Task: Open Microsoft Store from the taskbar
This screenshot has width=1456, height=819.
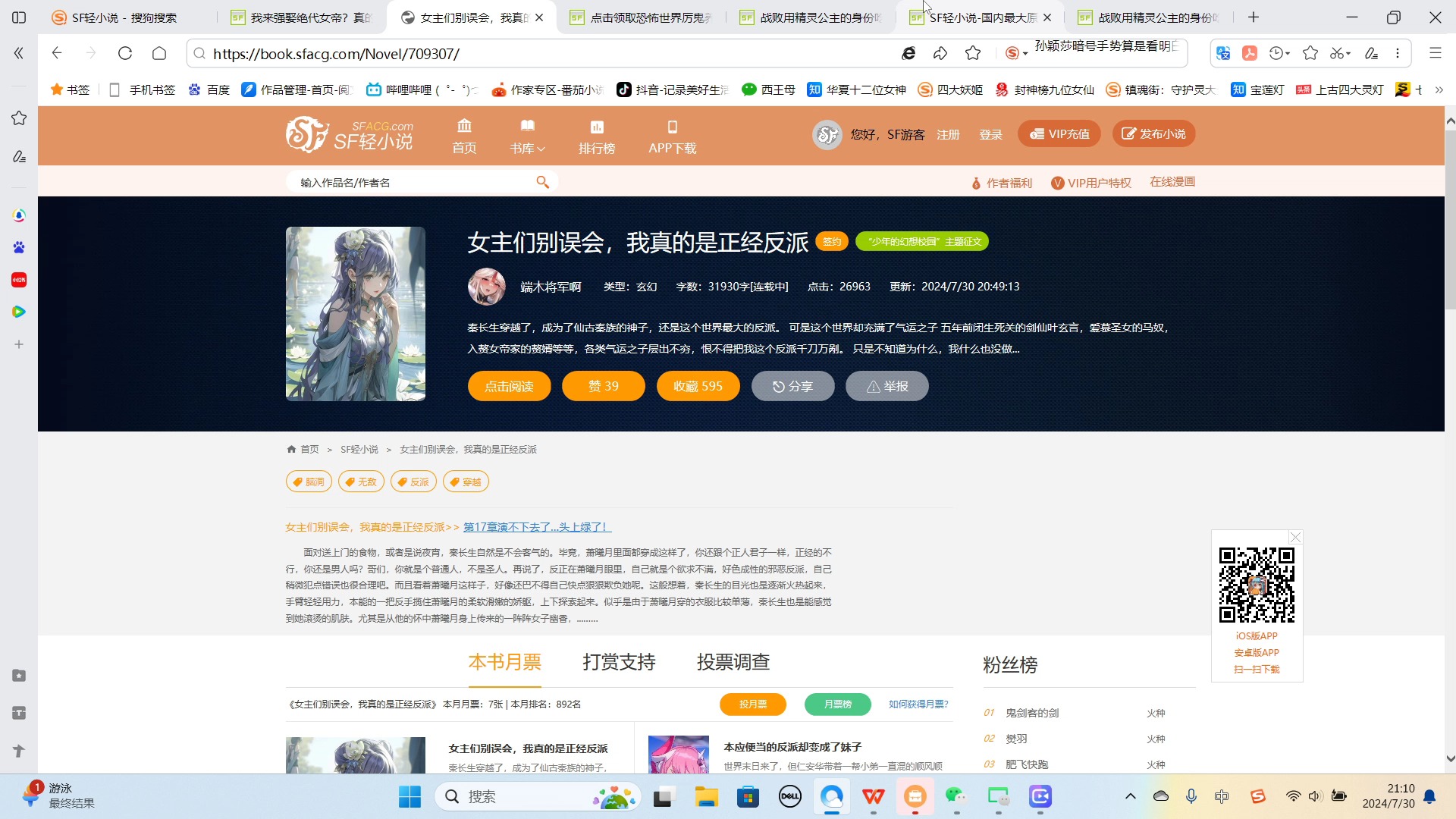Action: (x=748, y=796)
